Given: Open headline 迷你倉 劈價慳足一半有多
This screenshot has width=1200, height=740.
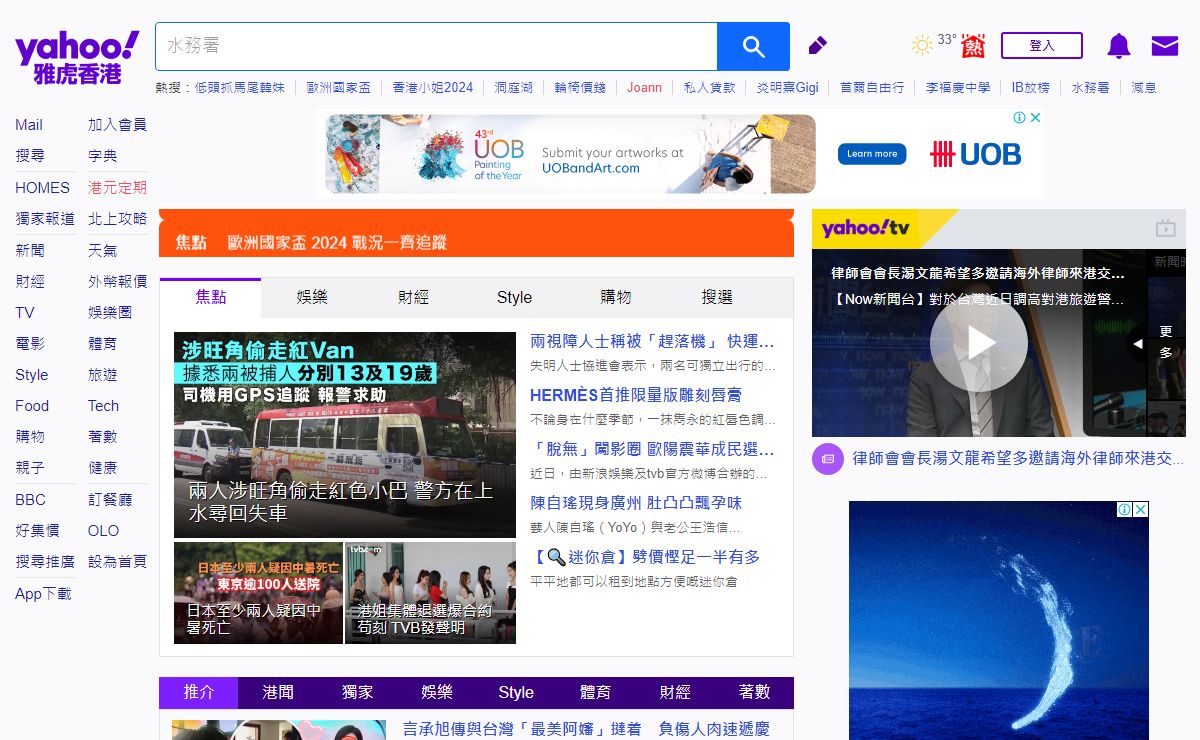Looking at the screenshot, I should coord(645,557).
